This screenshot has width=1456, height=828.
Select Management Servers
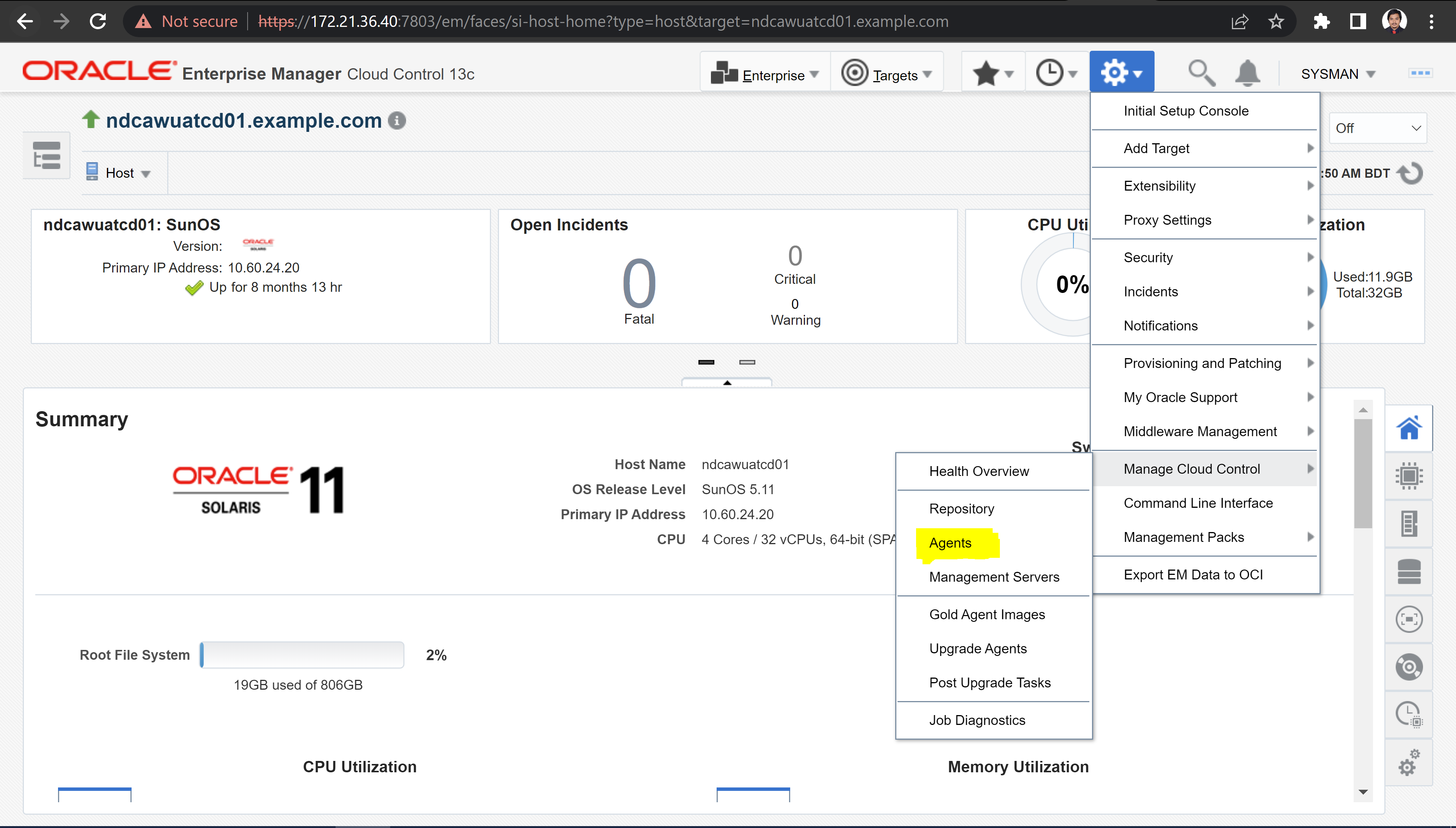coord(993,577)
